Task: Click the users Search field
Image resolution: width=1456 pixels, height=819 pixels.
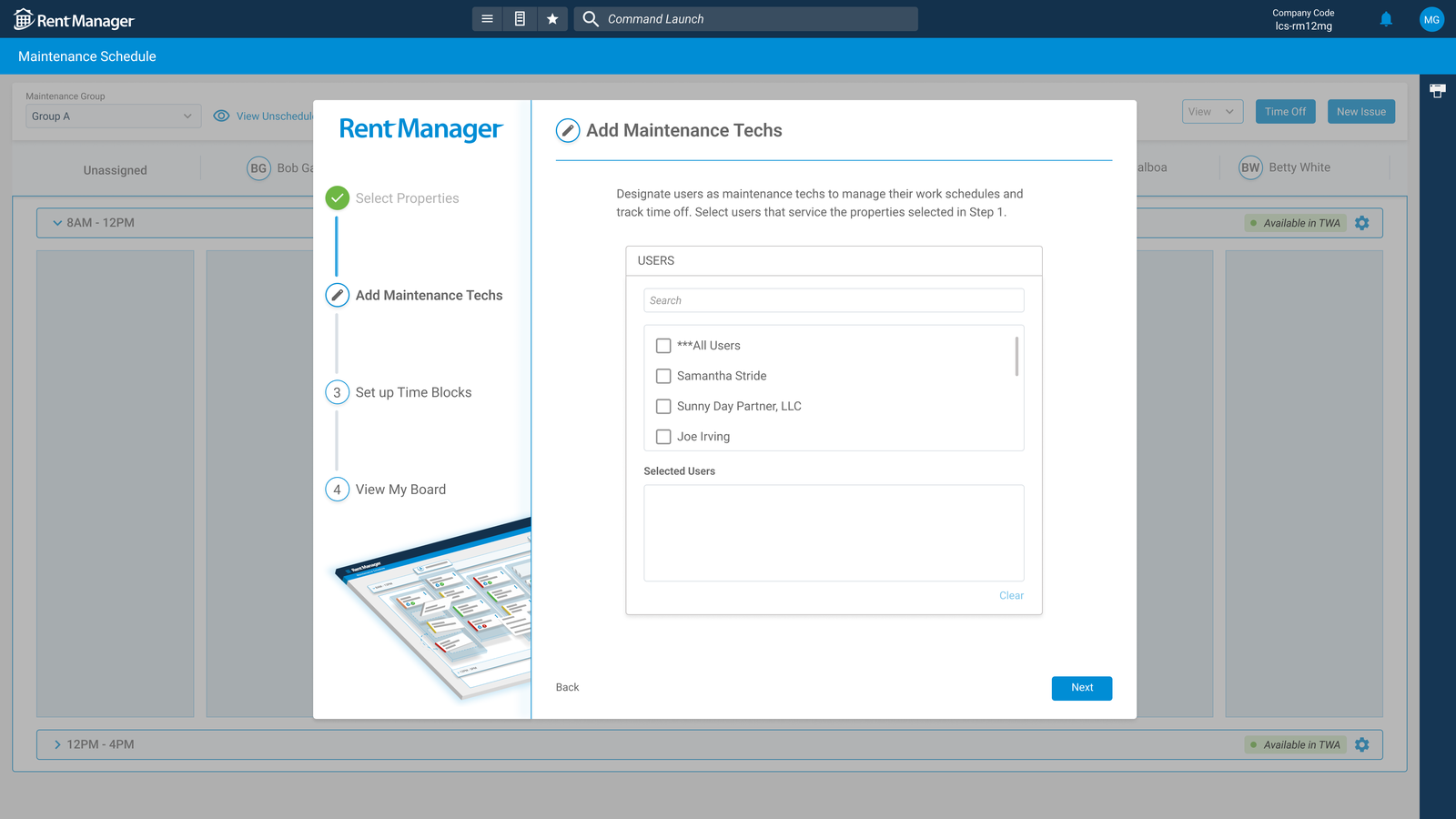Action: pos(834,300)
